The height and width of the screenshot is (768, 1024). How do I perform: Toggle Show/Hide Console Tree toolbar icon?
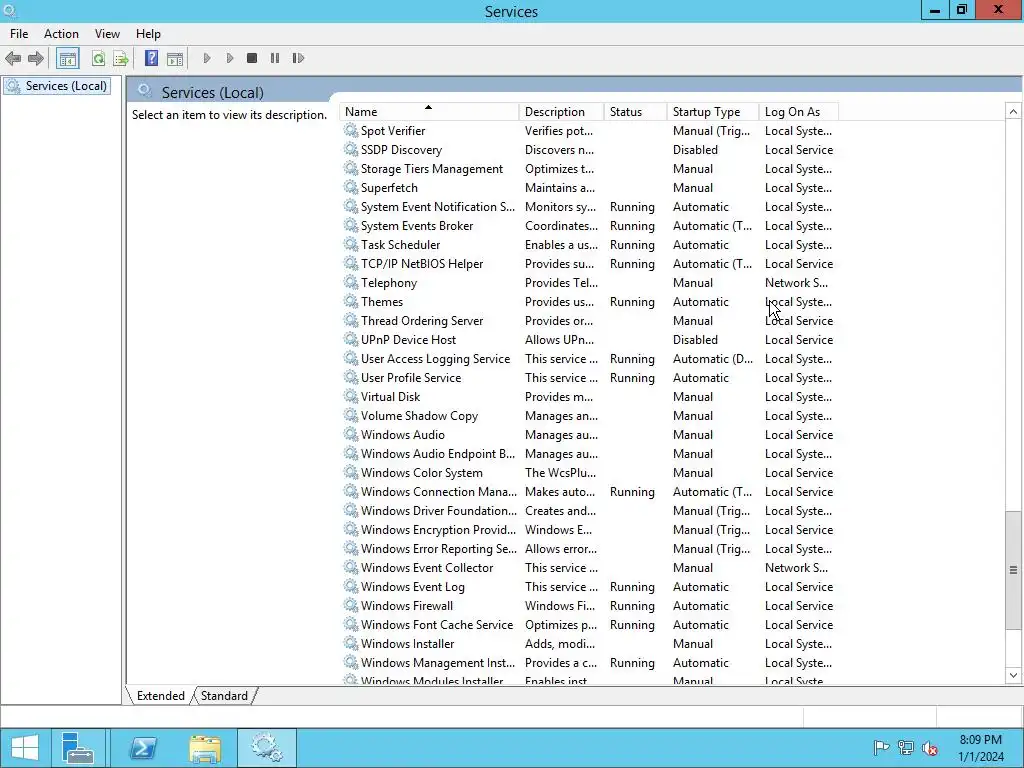pos(67,59)
